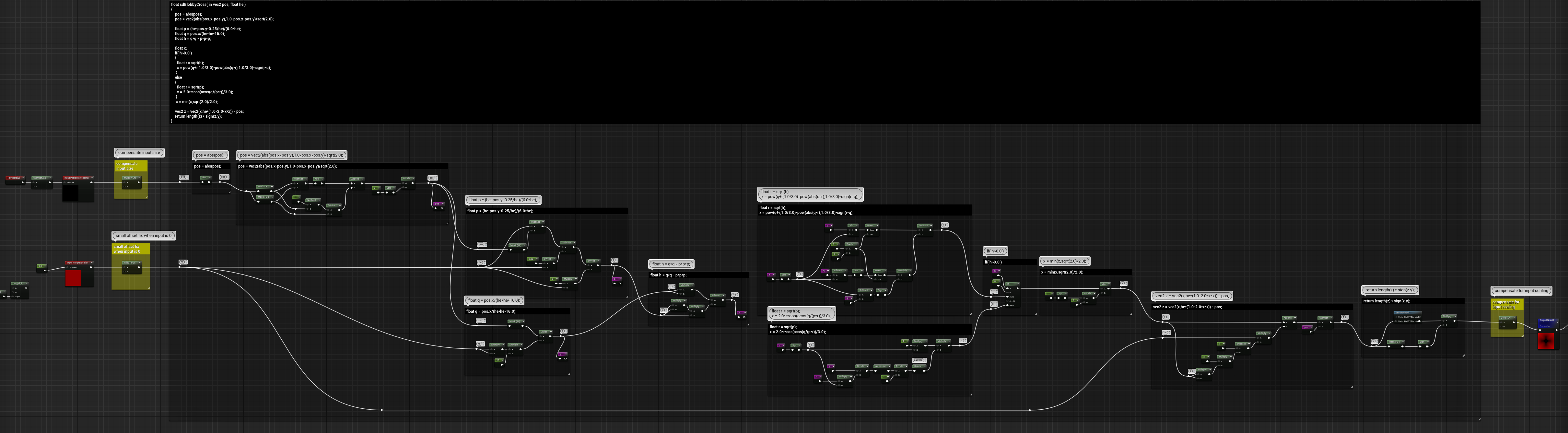Expand the Add(,1e-05) node chevron
Image resolution: width=1568 pixels, height=433 pixels.
pos(139,263)
